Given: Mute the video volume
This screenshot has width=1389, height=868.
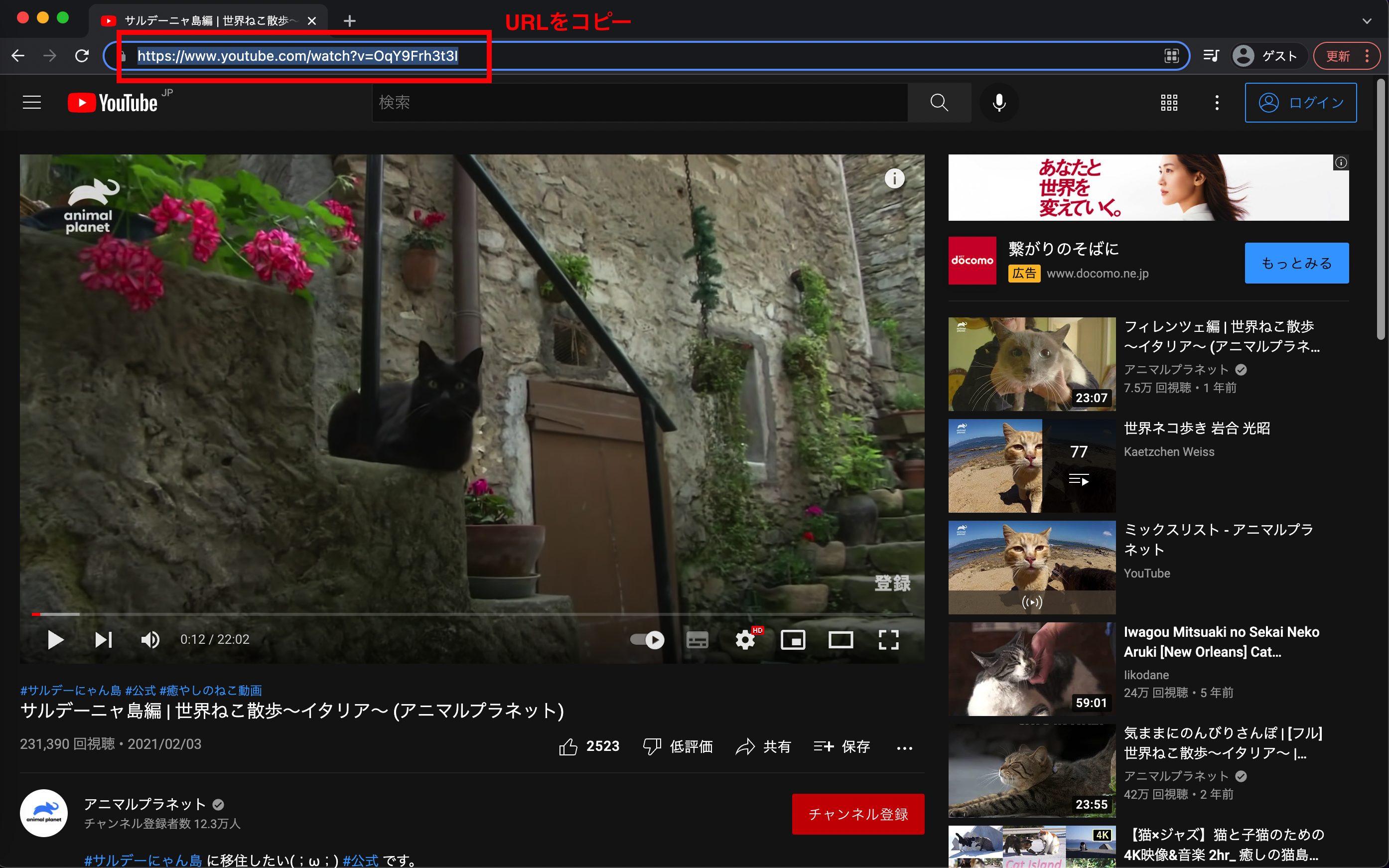Looking at the screenshot, I should pyautogui.click(x=150, y=639).
